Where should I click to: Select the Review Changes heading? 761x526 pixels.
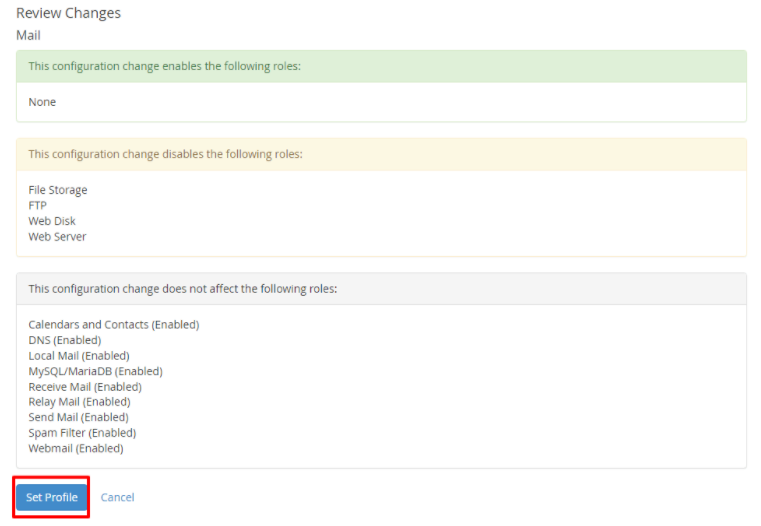click(68, 13)
